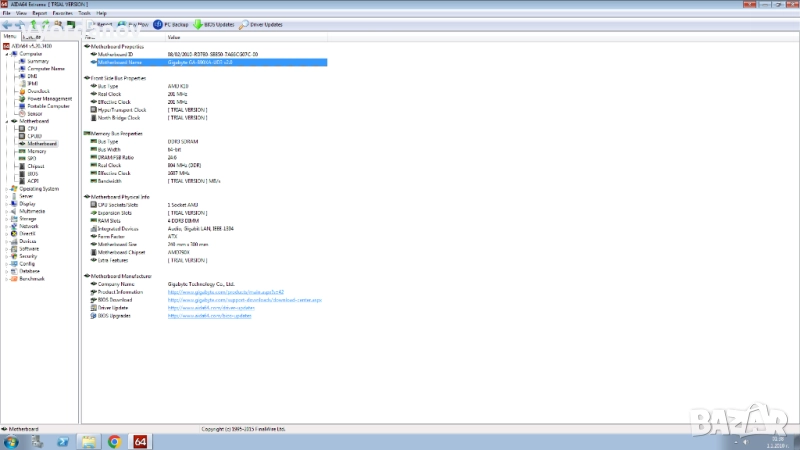Collapse the Computer tree node
Viewport: 800px width, 450px height.
(7, 54)
